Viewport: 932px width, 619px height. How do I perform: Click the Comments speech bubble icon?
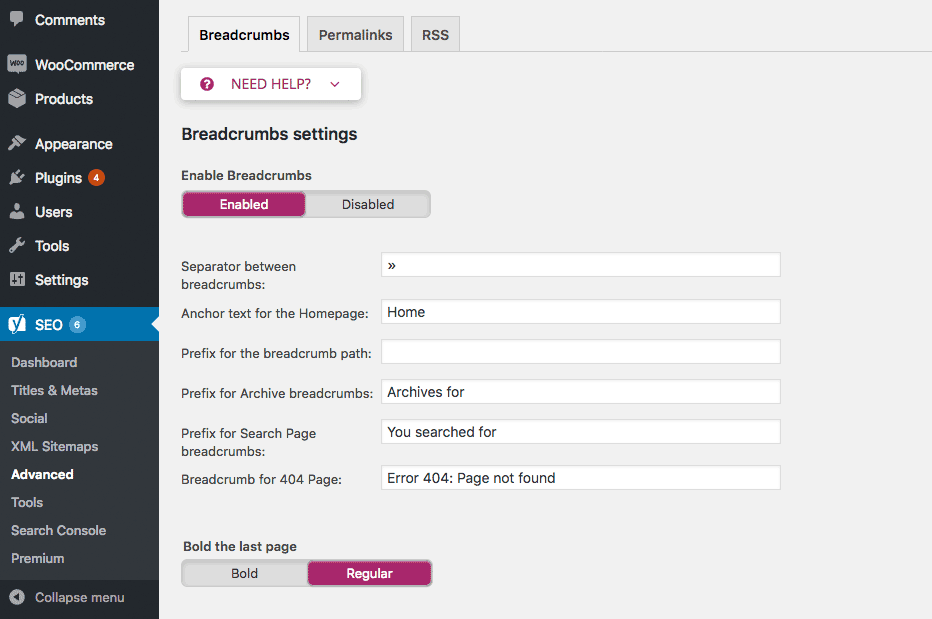[x=17, y=19]
